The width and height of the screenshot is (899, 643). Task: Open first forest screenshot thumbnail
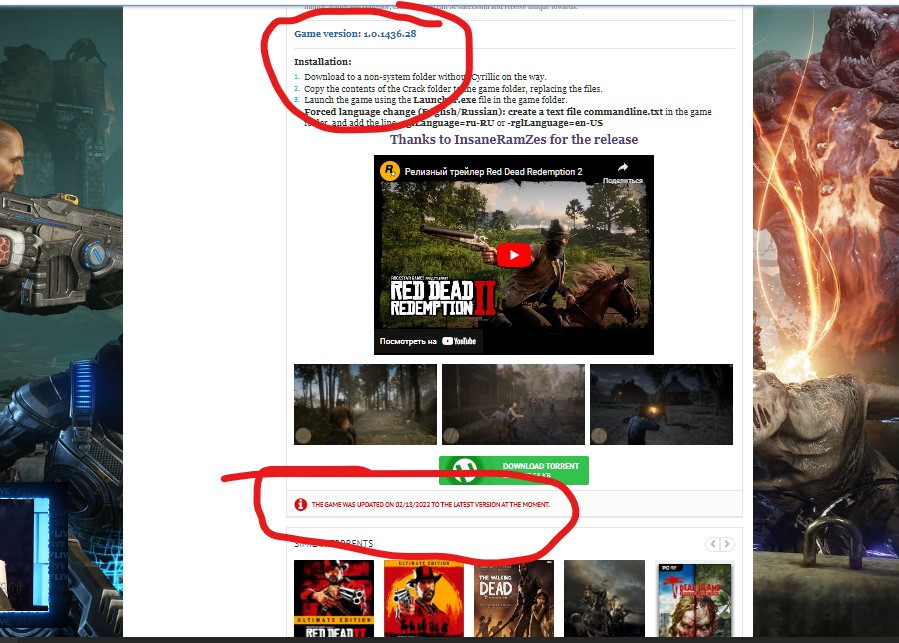pos(365,403)
